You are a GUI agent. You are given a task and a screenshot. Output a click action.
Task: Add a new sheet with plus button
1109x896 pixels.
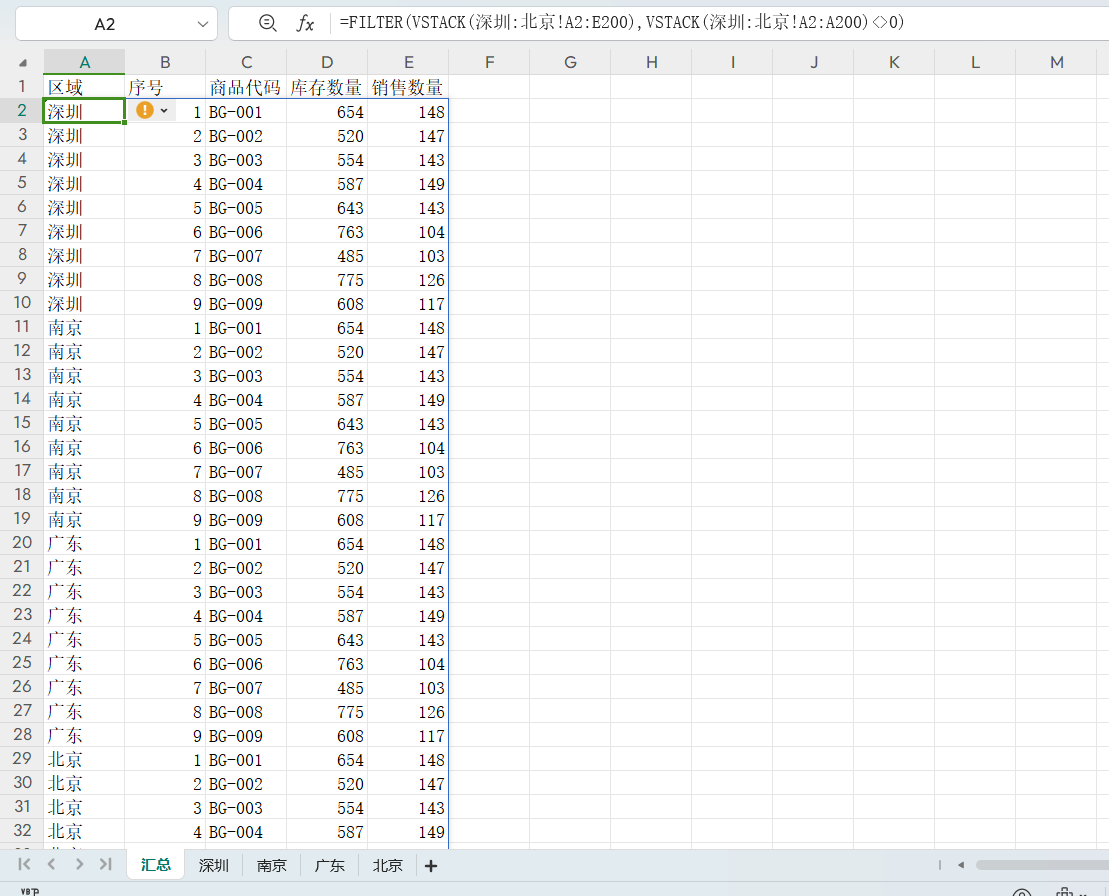tap(431, 866)
